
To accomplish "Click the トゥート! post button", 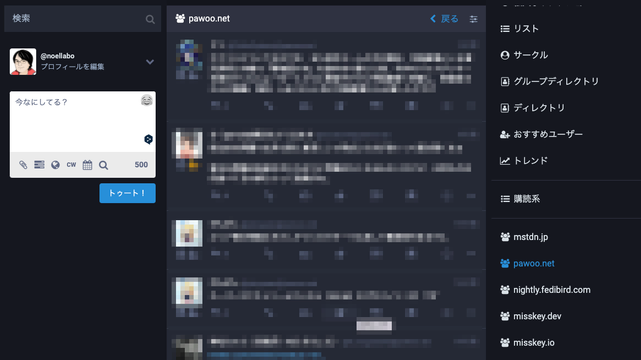I will click(x=128, y=193).
